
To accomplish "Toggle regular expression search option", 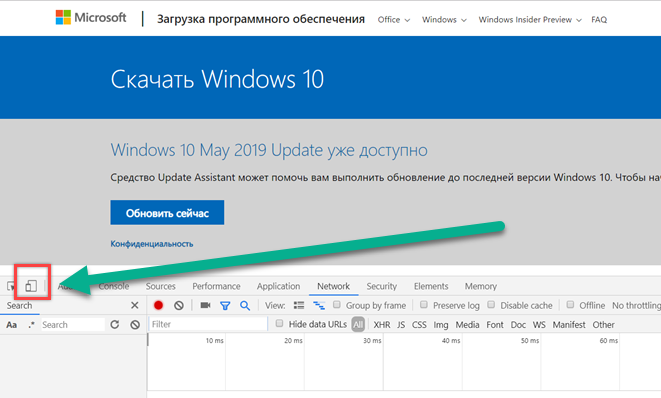I will (x=32, y=325).
